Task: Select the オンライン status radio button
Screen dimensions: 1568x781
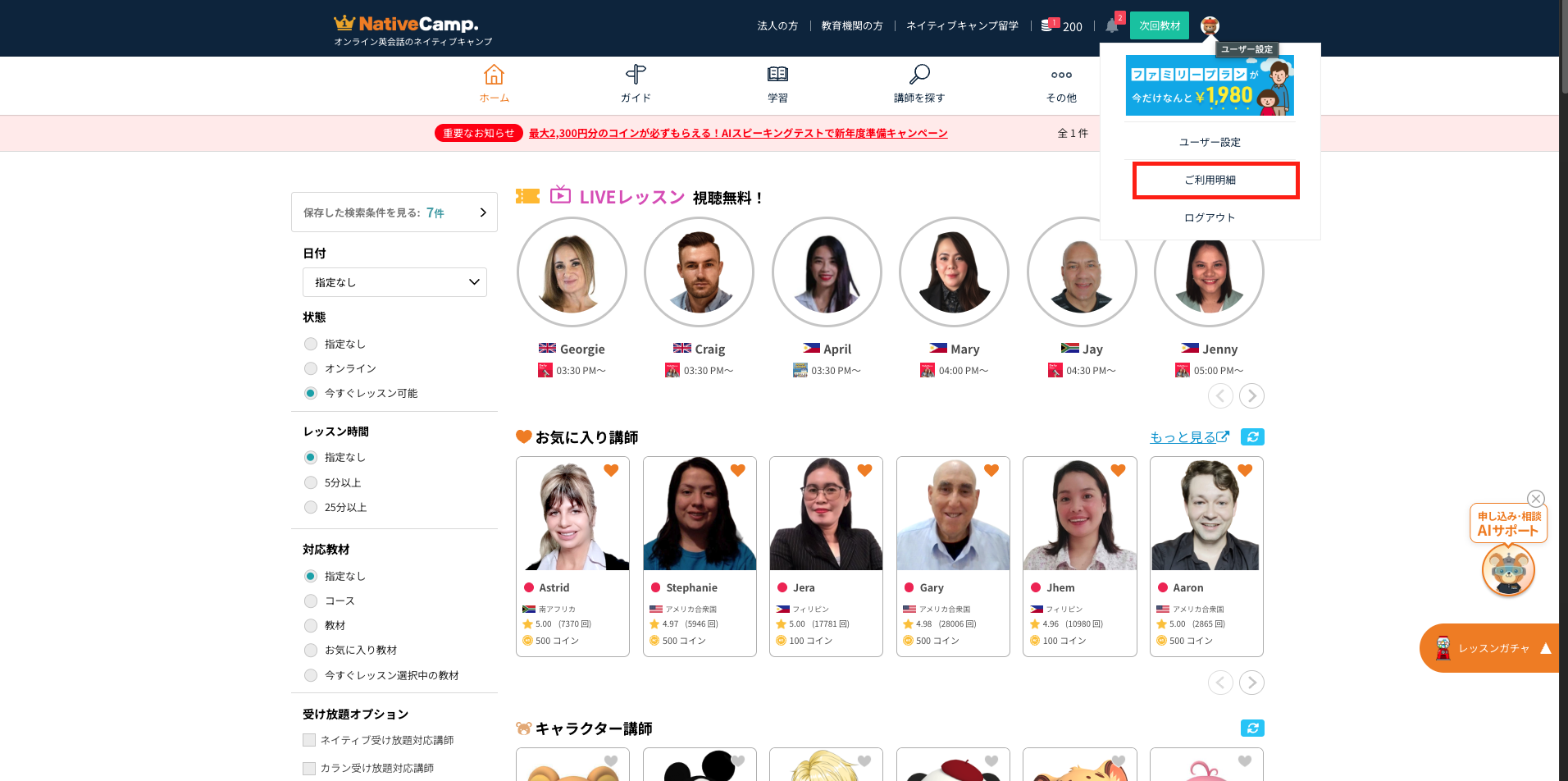Action: (x=311, y=368)
